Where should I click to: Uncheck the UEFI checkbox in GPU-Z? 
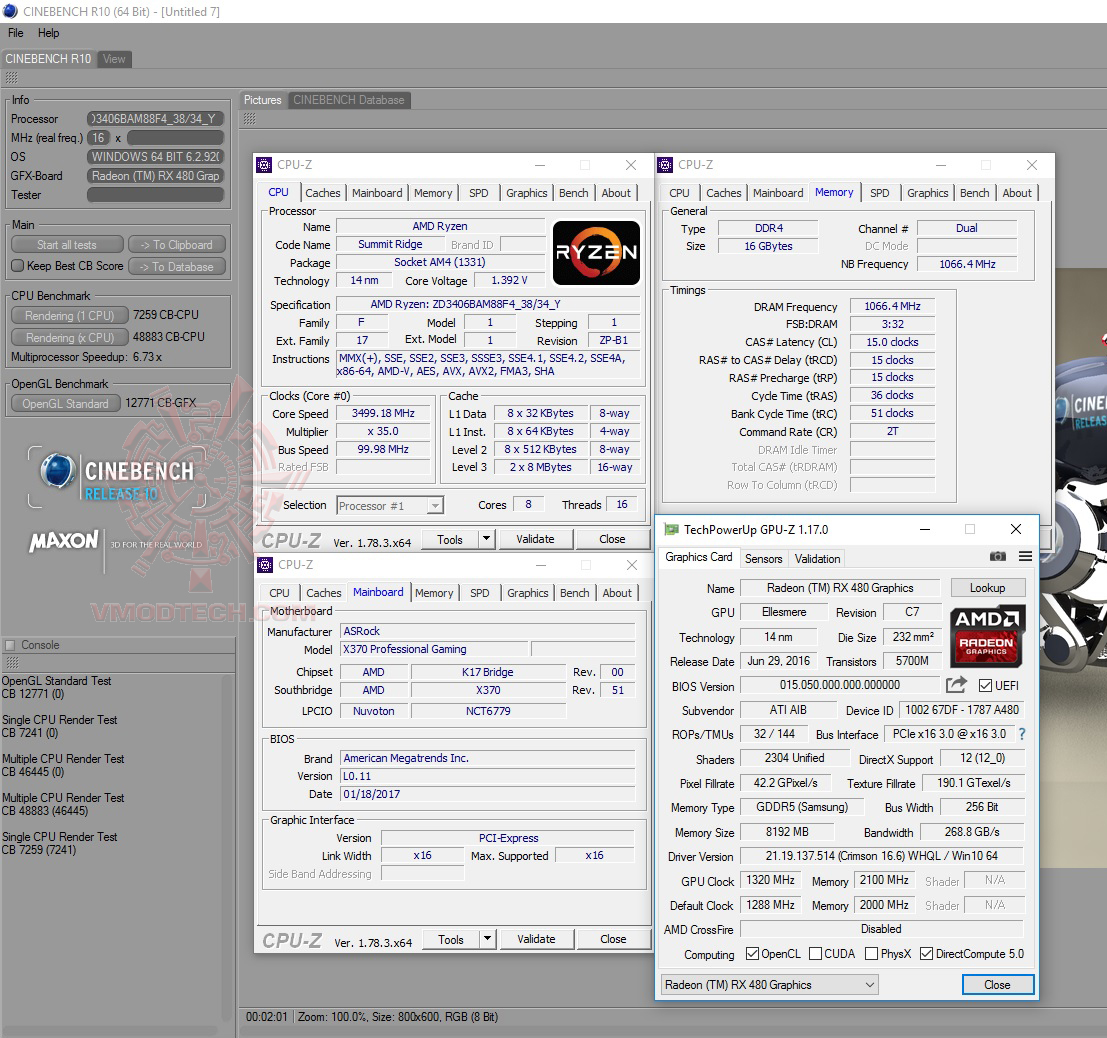pyautogui.click(x=984, y=685)
